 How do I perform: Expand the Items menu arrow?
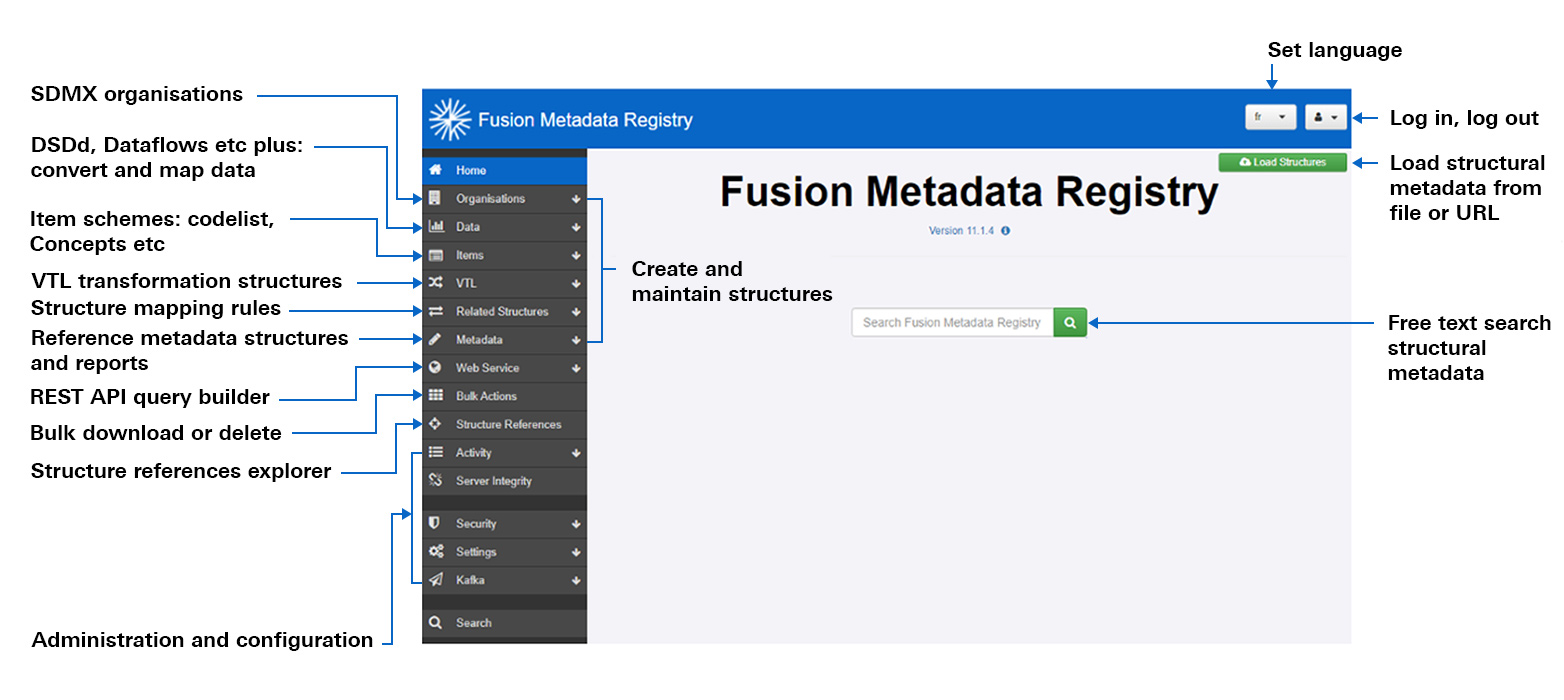576,255
